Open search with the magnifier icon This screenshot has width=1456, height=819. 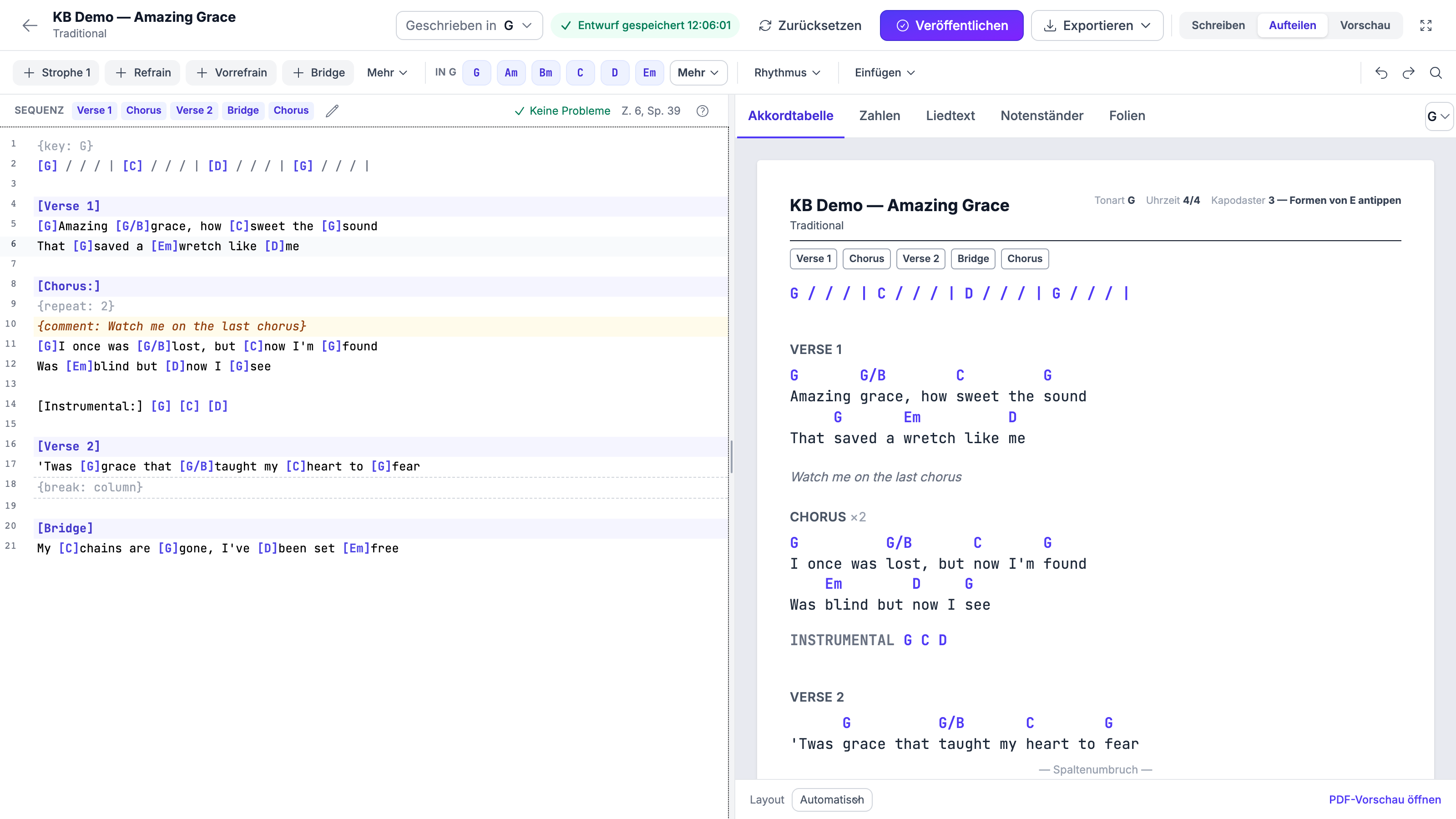pyautogui.click(x=1436, y=73)
